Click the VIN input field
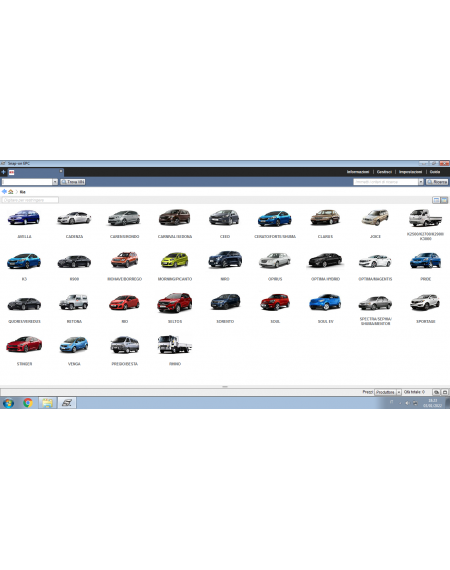 click(27, 182)
